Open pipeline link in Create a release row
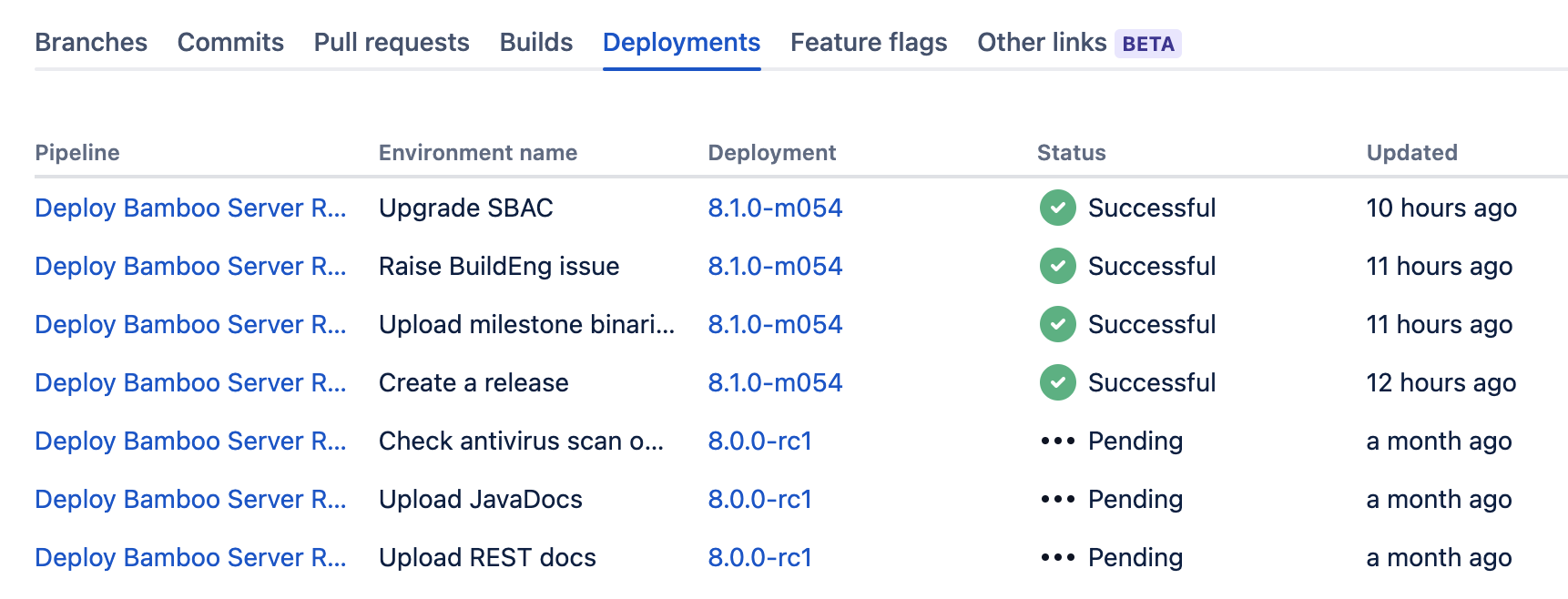The height and width of the screenshot is (599, 1568). 190,382
